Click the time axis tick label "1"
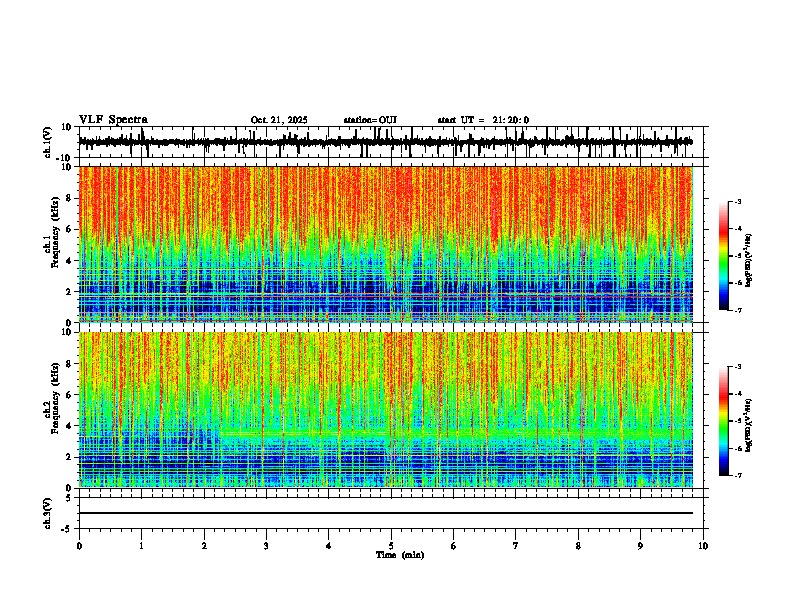The width and height of the screenshot is (792, 612). pos(141,546)
